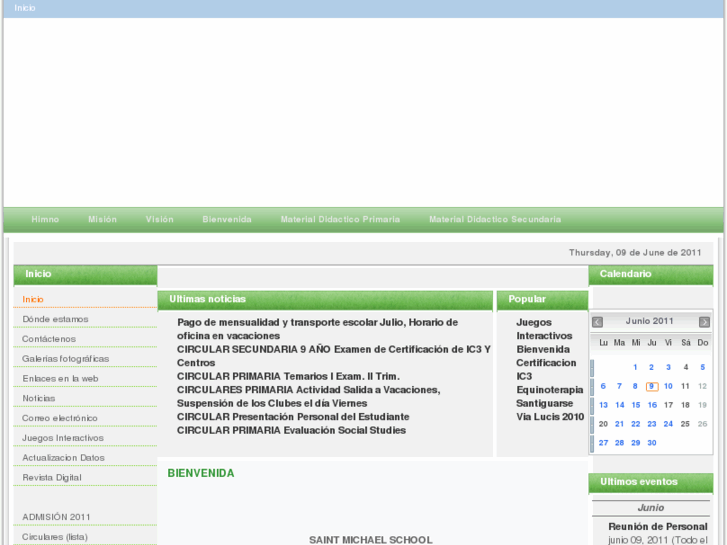727x545 pixels.
Task: Open Certificacion IC3 in Popular list
Action: tap(546, 369)
